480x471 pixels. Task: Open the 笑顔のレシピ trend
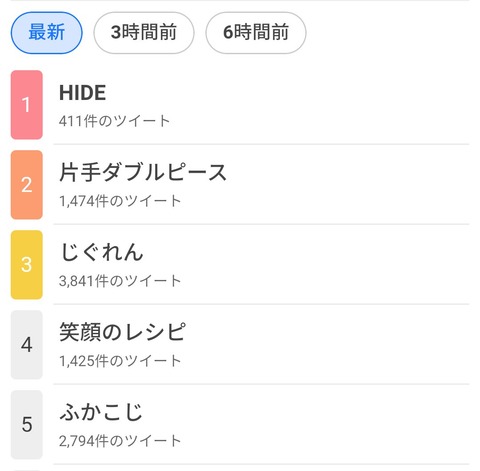pyautogui.click(x=122, y=332)
